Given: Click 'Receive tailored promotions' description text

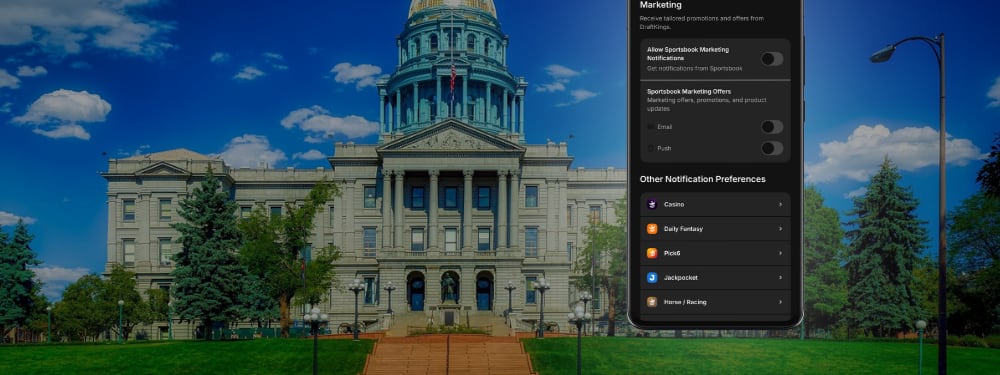Looking at the screenshot, I should tap(702, 22).
